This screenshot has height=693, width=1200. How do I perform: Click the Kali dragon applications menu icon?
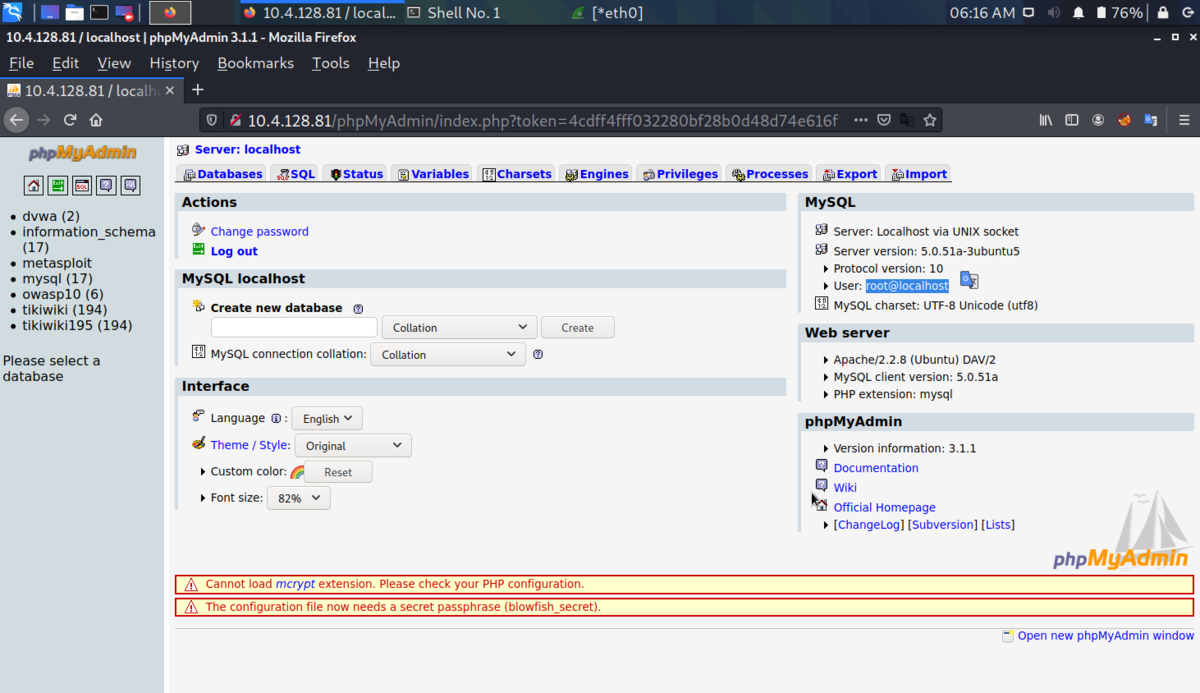12,13
